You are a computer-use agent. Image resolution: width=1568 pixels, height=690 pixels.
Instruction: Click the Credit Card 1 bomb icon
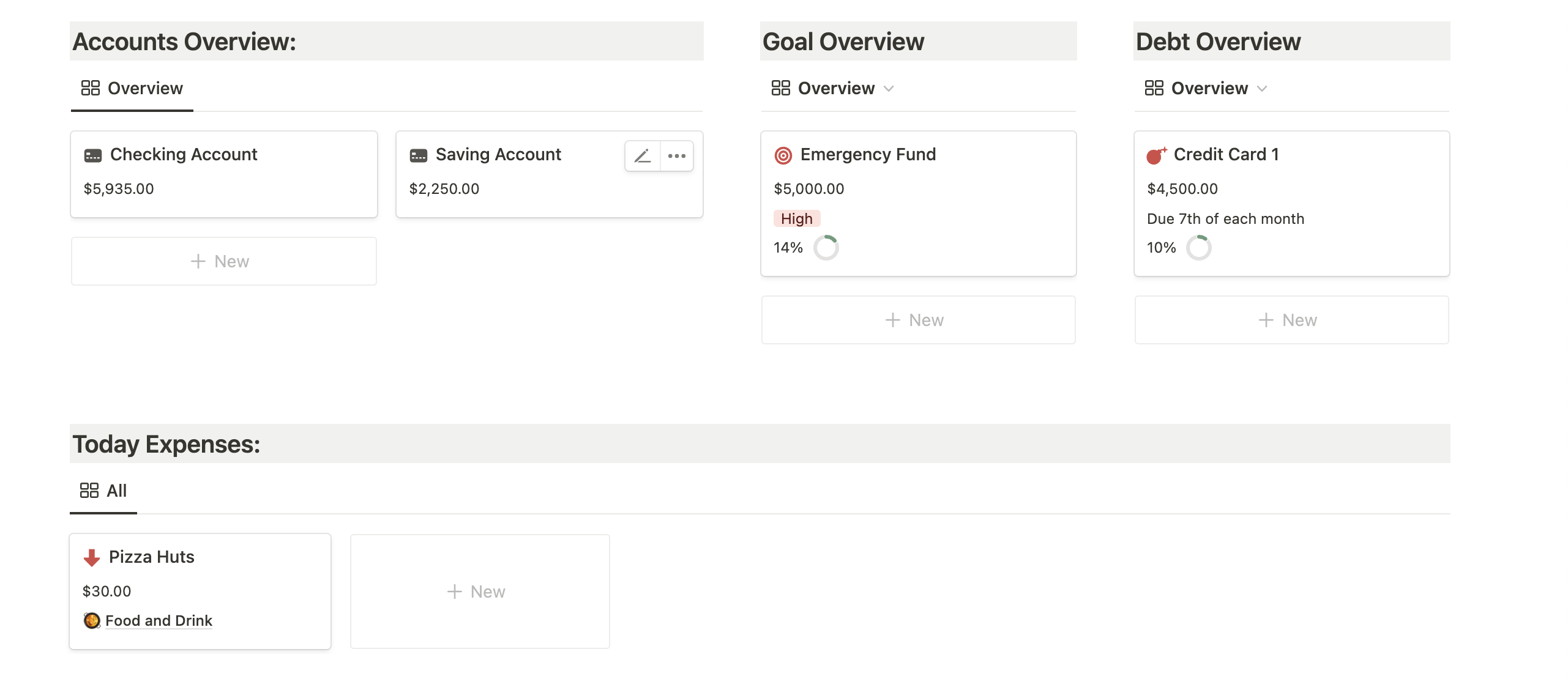point(1156,155)
